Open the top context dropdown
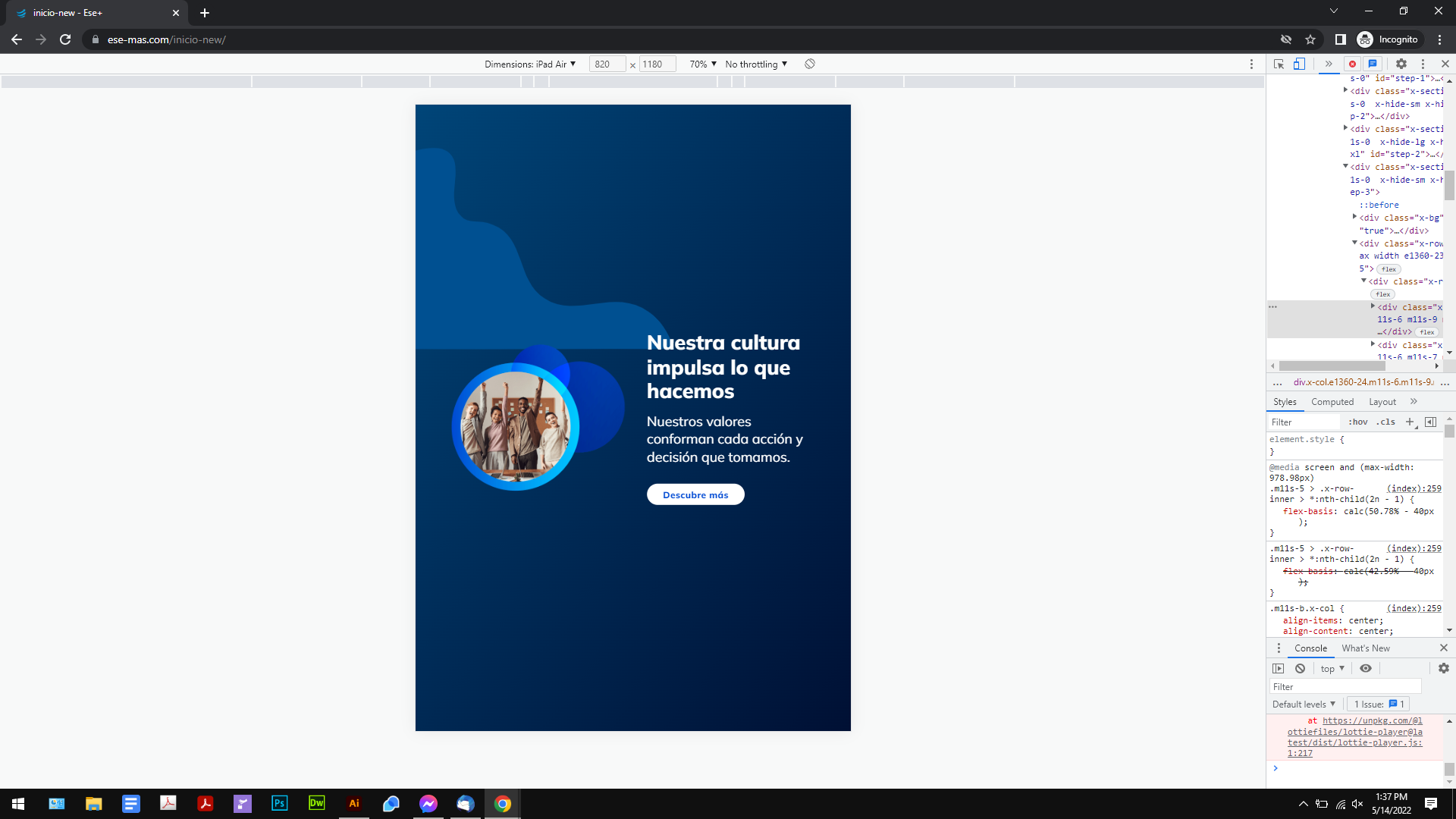 1332,668
